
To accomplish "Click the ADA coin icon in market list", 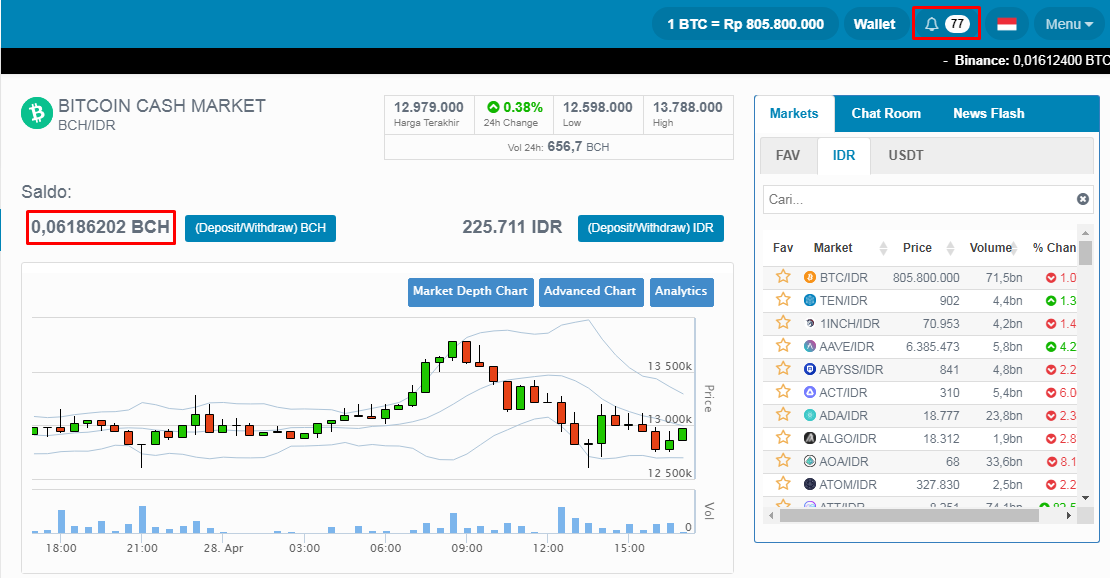I will [810, 416].
